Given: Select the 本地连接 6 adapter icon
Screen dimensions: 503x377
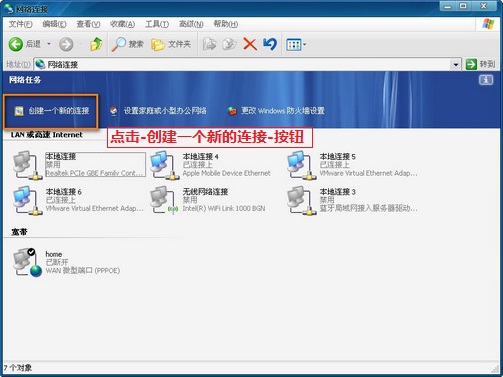Looking at the screenshot, I should pyautogui.click(x=27, y=201).
